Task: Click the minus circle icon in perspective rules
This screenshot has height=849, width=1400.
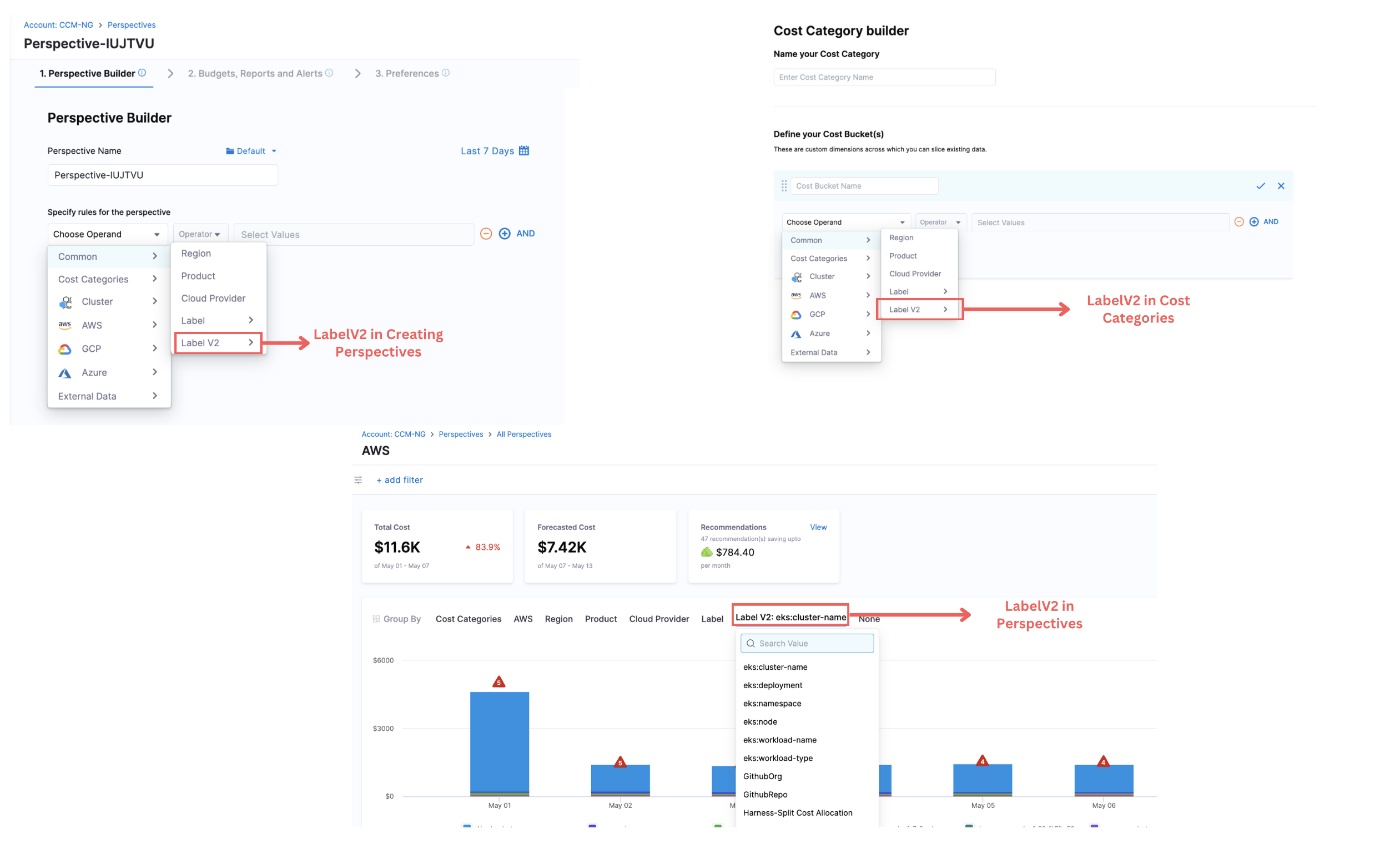Action: pos(485,234)
